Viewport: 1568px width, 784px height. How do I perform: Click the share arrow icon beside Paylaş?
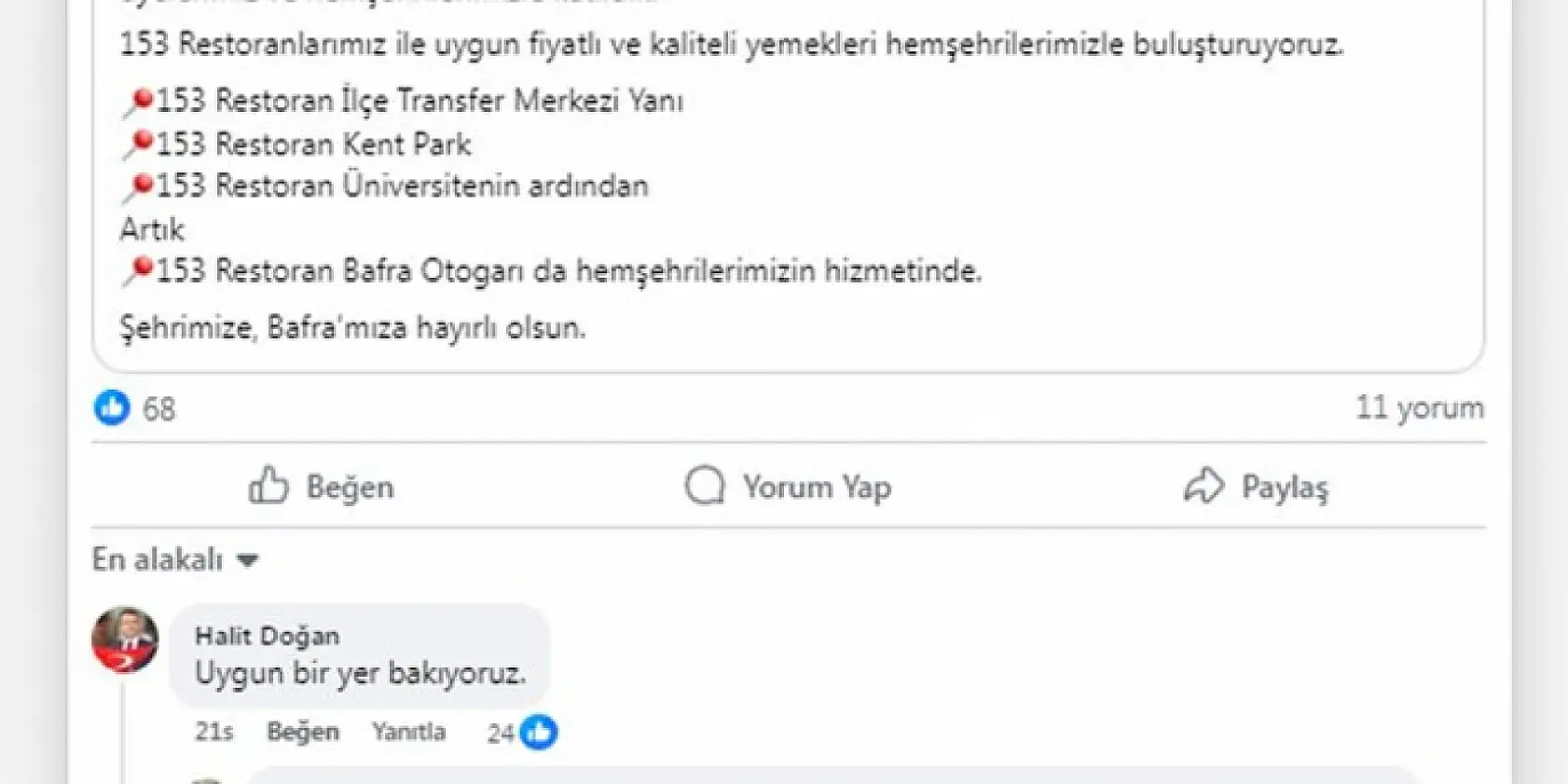(x=1207, y=485)
